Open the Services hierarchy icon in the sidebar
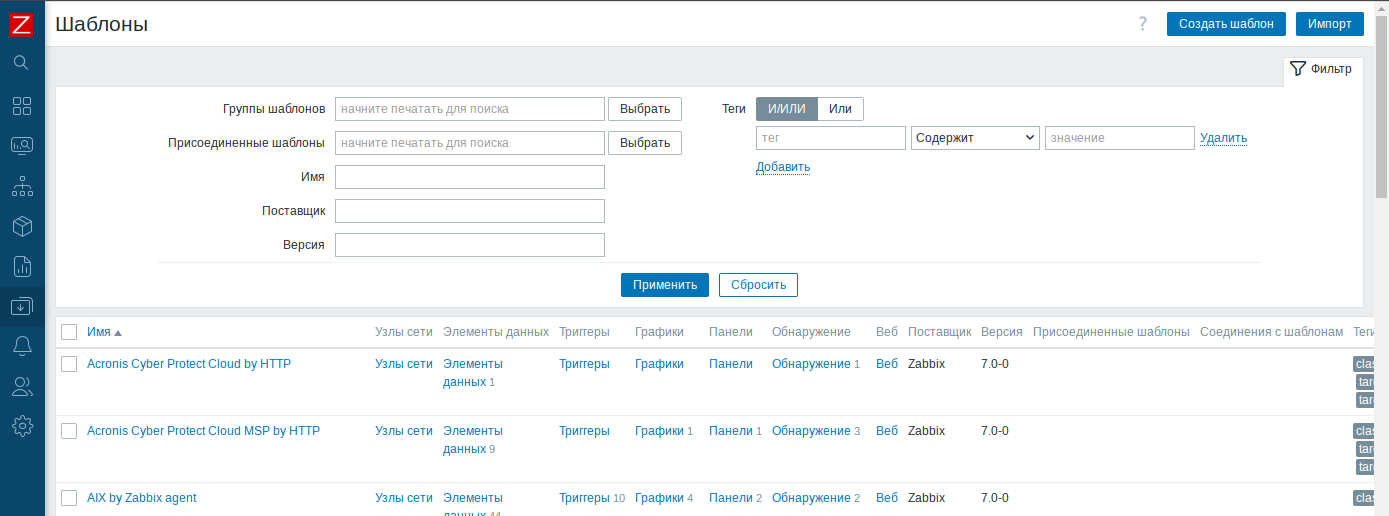The height and width of the screenshot is (516, 1389). pos(22,186)
